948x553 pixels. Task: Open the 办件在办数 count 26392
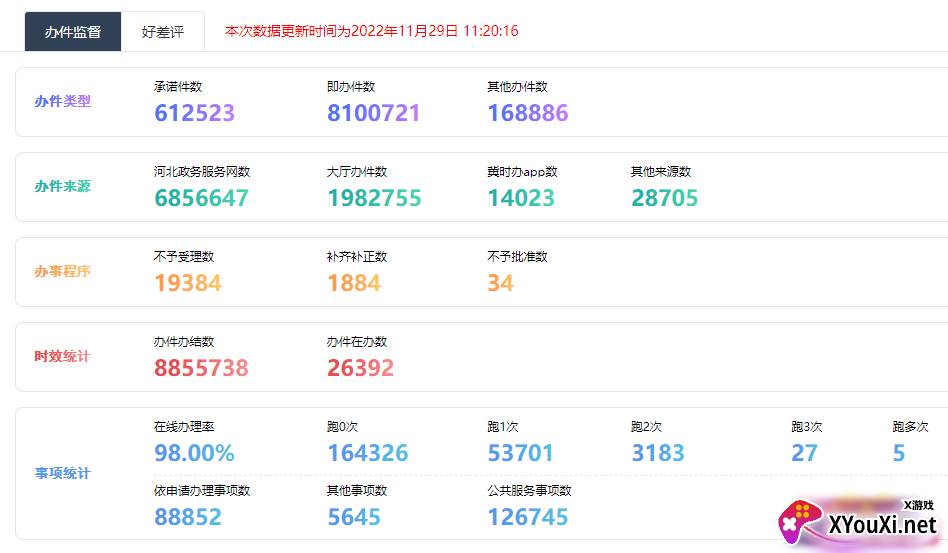pyautogui.click(x=360, y=368)
